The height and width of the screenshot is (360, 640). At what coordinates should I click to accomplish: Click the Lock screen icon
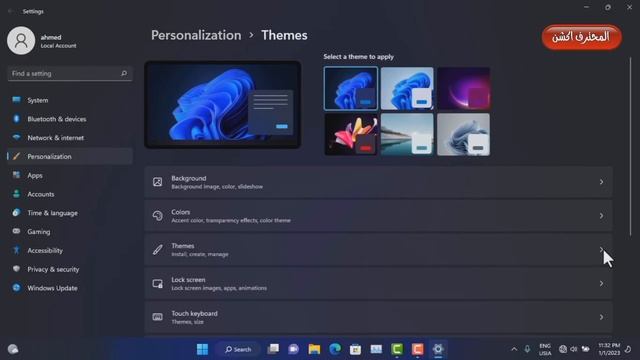(158, 283)
